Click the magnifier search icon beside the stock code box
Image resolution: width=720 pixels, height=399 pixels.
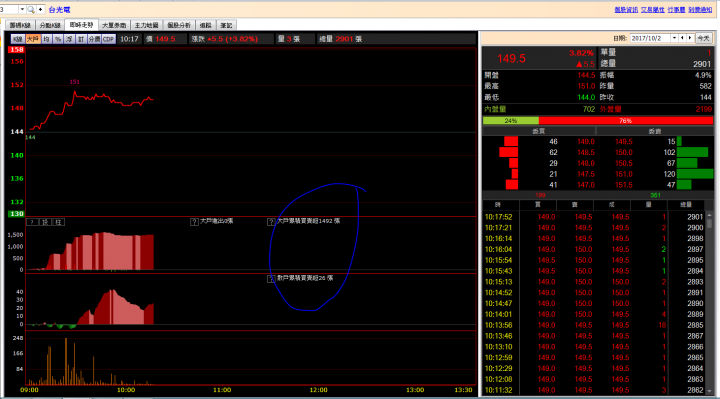(x=31, y=9)
